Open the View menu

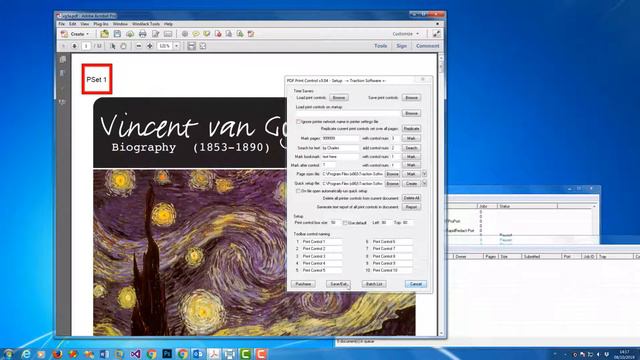click(84, 24)
